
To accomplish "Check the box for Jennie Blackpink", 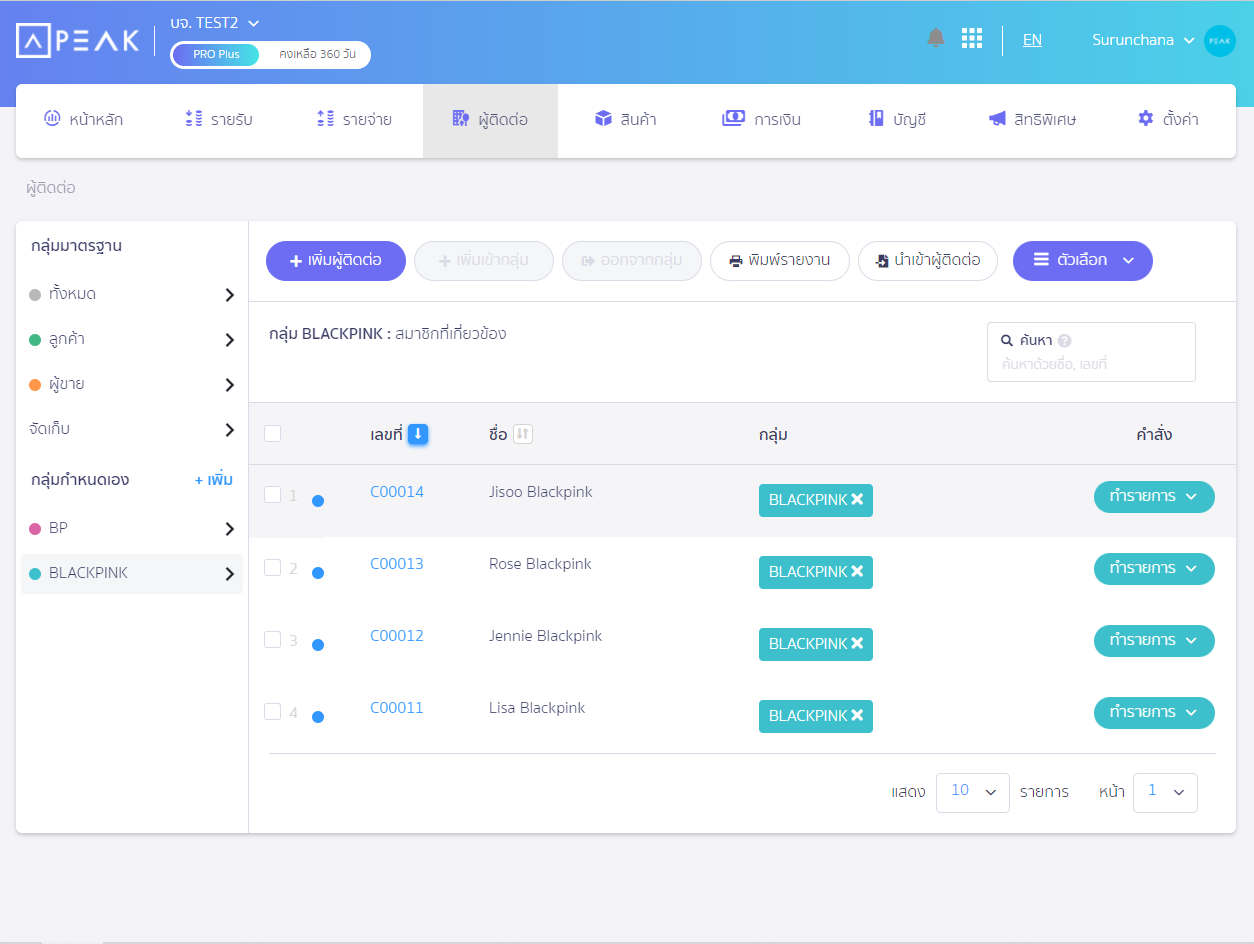I will point(272,639).
